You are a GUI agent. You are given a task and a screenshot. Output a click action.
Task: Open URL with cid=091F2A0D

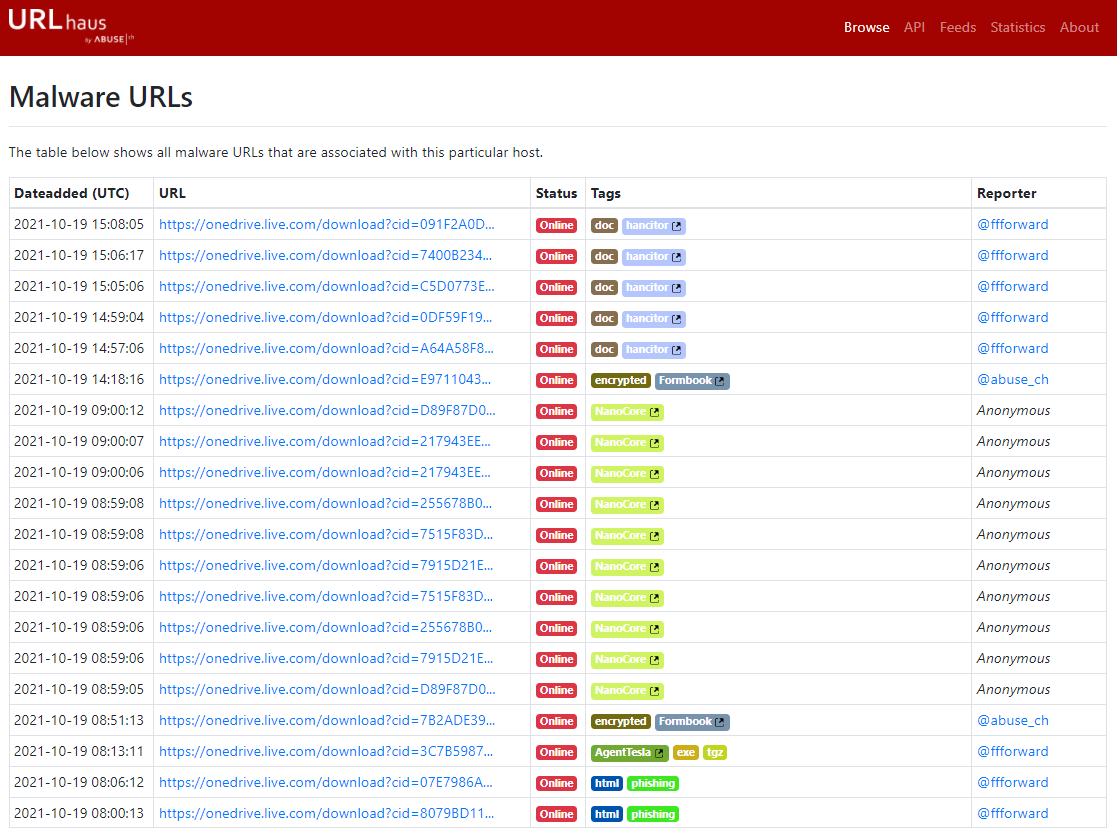[x=326, y=224]
